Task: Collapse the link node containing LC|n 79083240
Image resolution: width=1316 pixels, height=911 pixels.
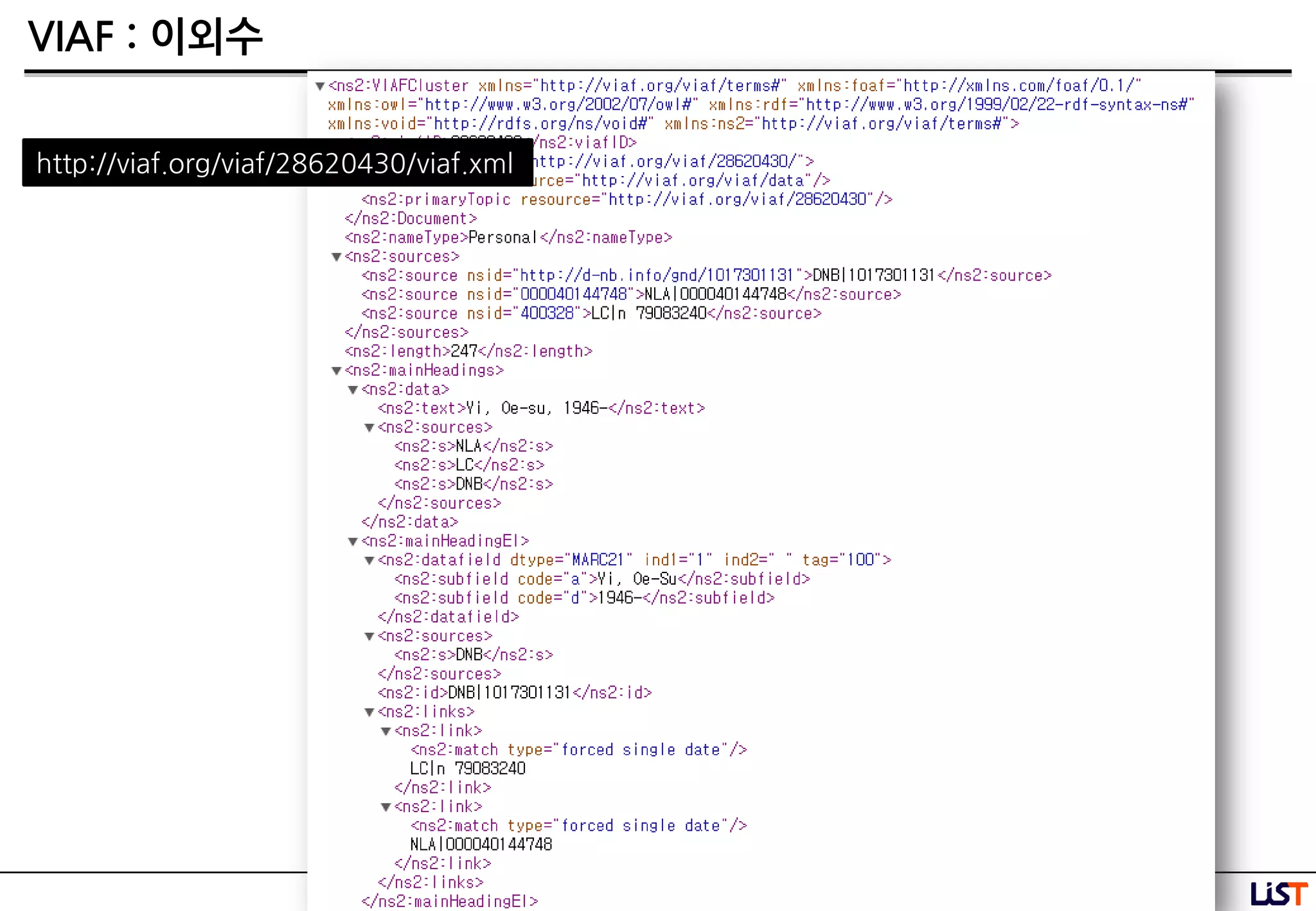Action: pos(386,731)
